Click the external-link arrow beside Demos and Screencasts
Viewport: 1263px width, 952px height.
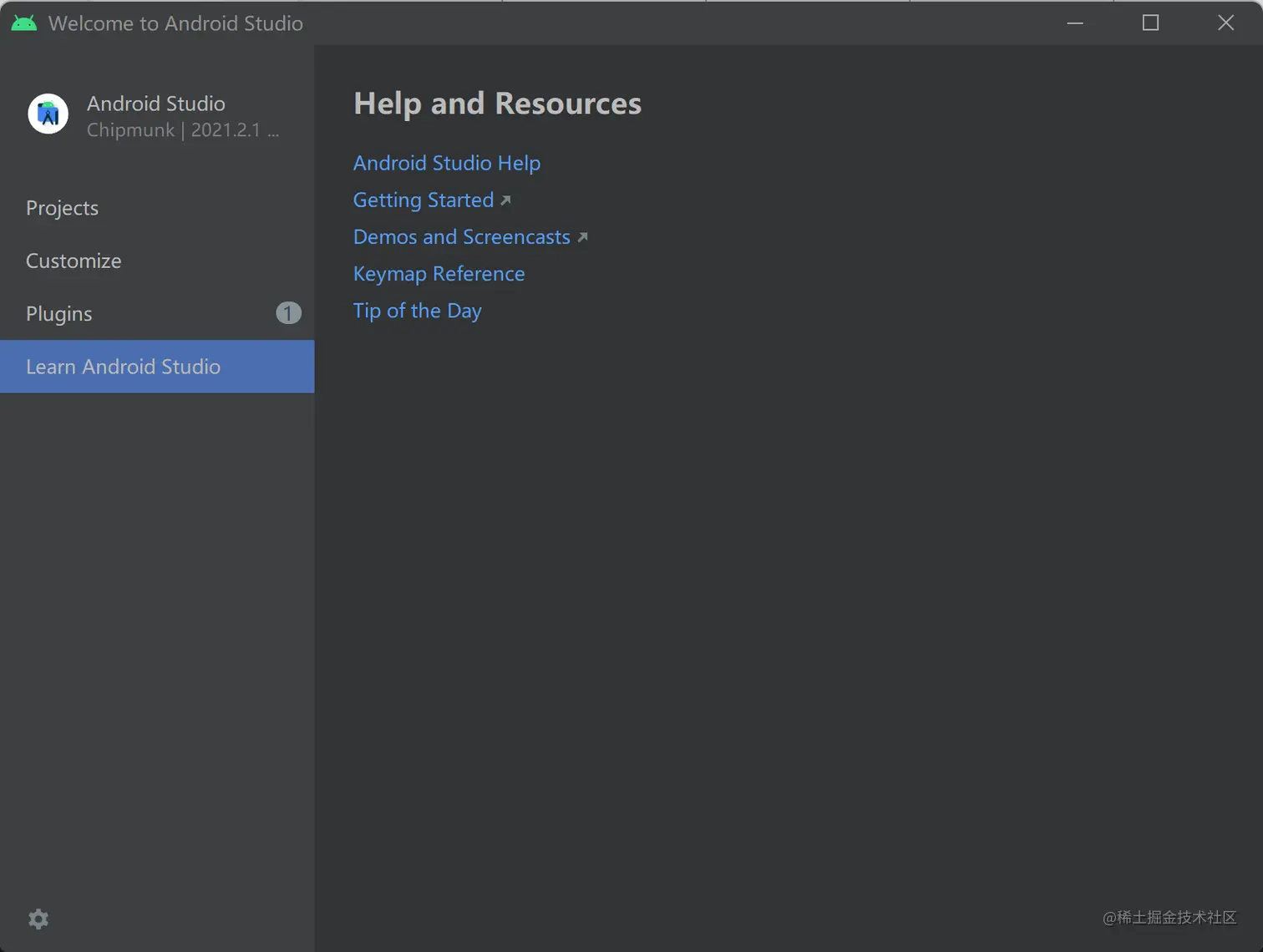(582, 237)
